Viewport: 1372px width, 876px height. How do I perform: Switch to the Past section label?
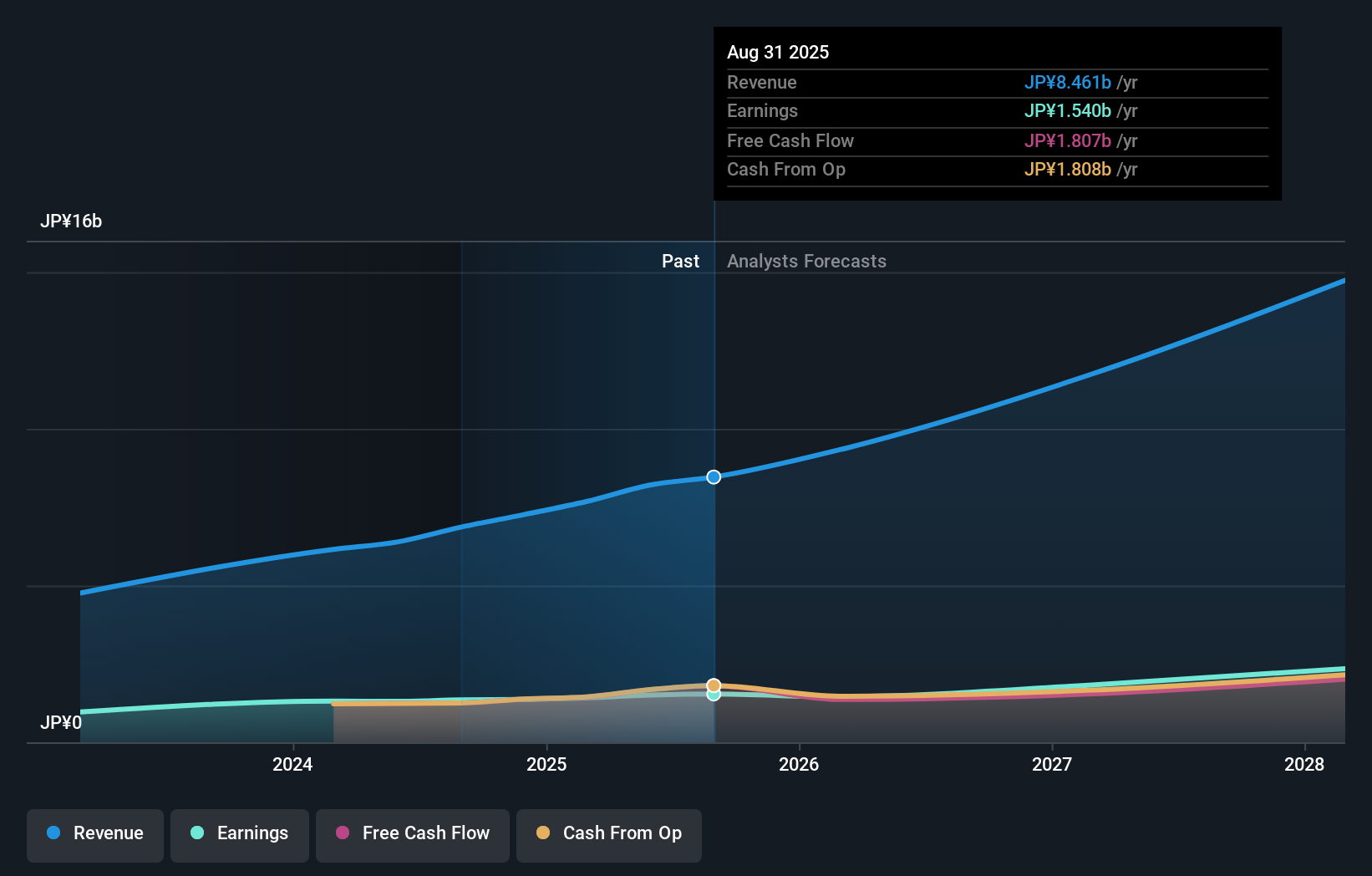click(680, 261)
